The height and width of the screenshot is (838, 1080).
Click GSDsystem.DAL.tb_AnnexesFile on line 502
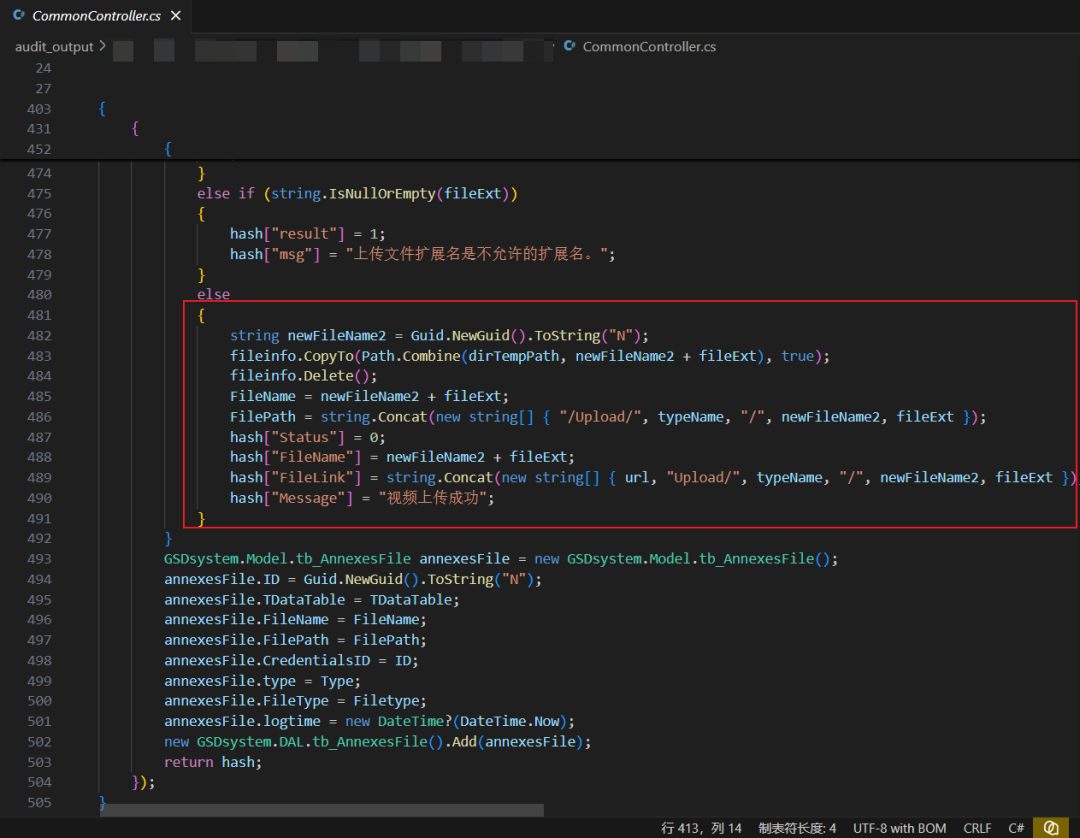click(x=312, y=742)
